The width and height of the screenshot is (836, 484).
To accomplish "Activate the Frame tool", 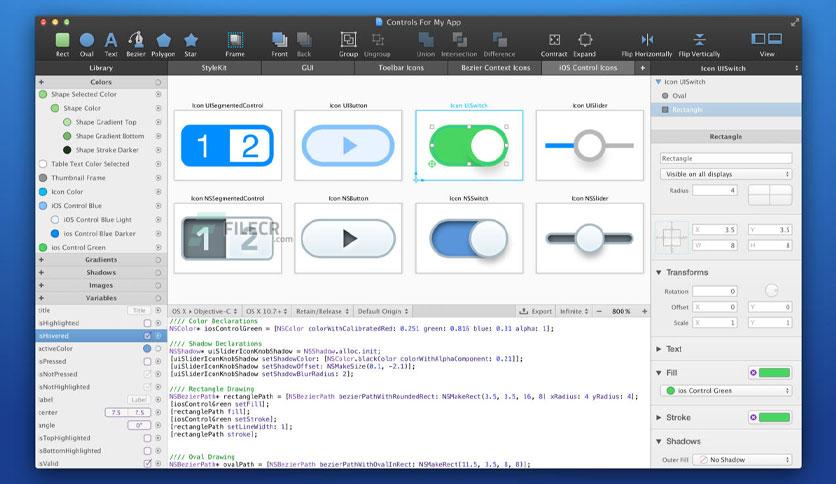I will pyautogui.click(x=235, y=44).
